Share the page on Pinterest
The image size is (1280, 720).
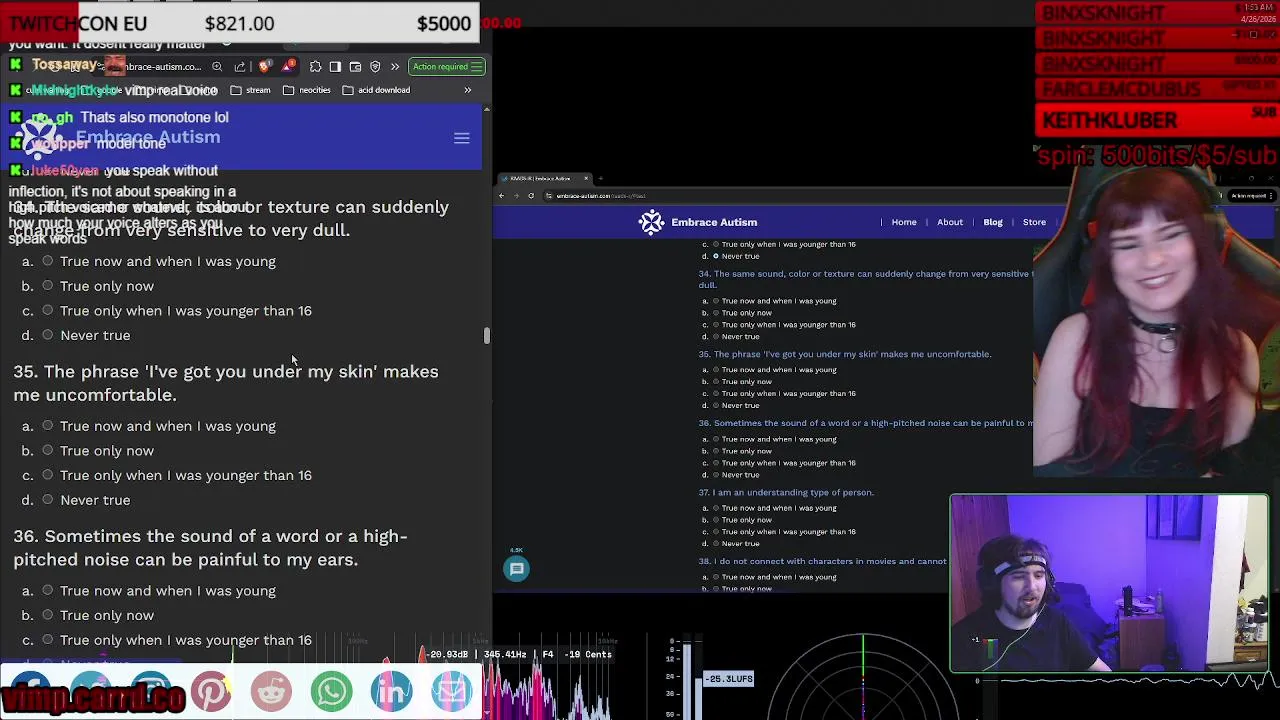211,691
